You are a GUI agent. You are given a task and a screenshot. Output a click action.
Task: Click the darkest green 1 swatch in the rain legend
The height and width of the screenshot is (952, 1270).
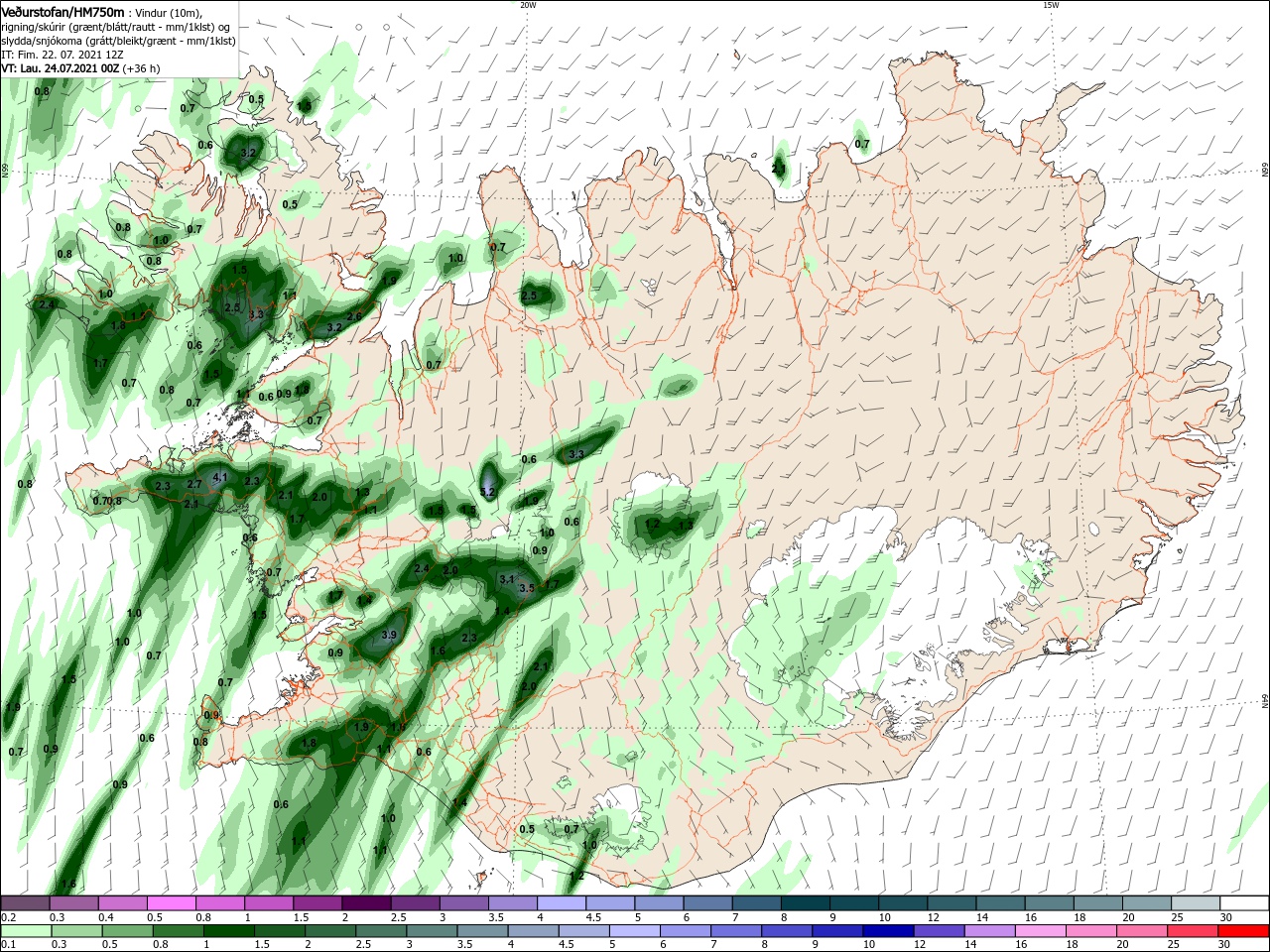tap(228, 932)
